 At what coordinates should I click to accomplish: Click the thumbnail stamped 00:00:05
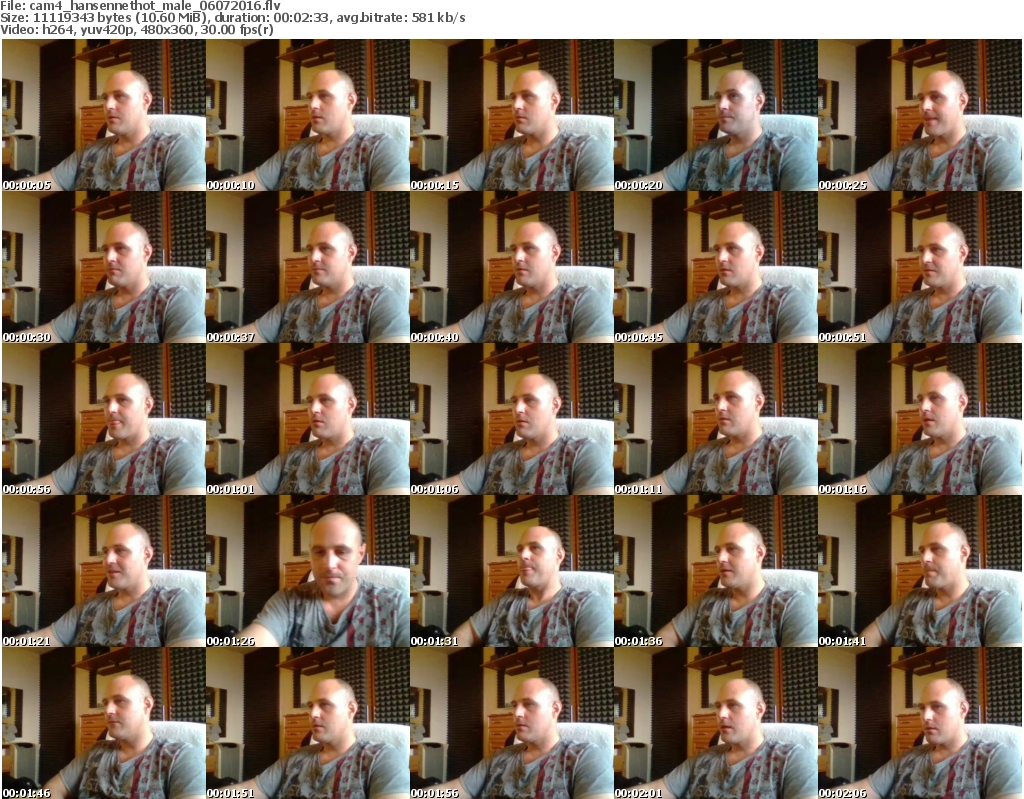point(104,115)
